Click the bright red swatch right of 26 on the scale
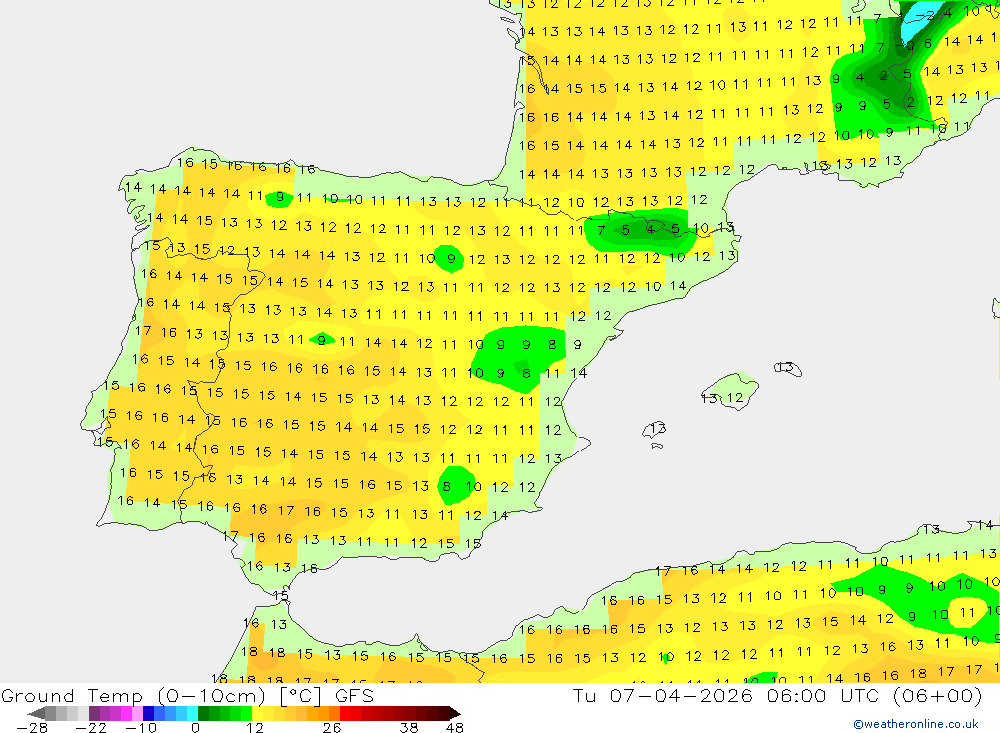The image size is (1000, 733). [x=345, y=714]
